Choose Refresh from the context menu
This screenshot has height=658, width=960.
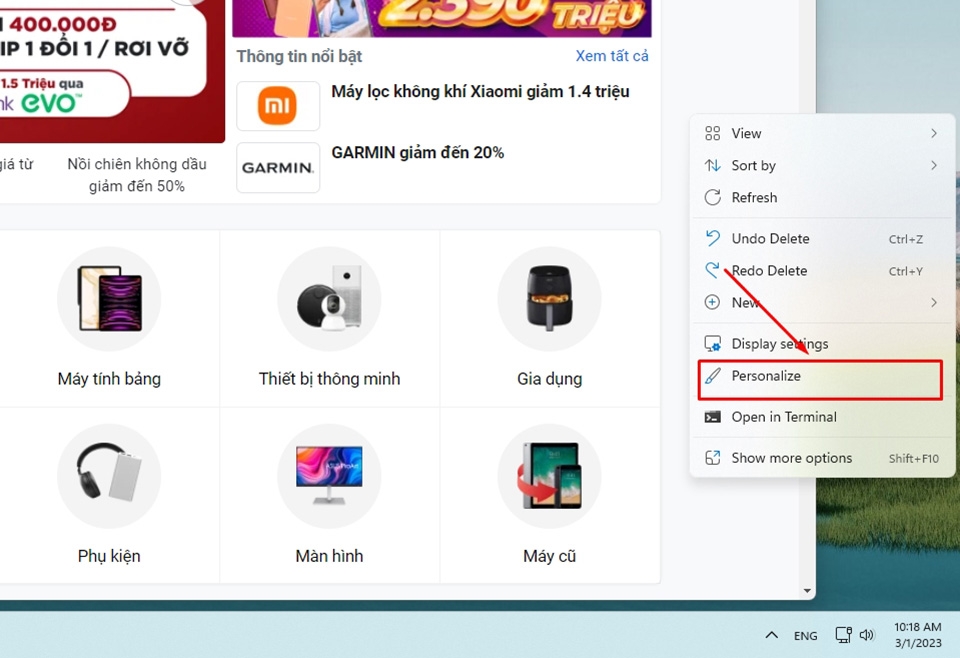pos(822,197)
